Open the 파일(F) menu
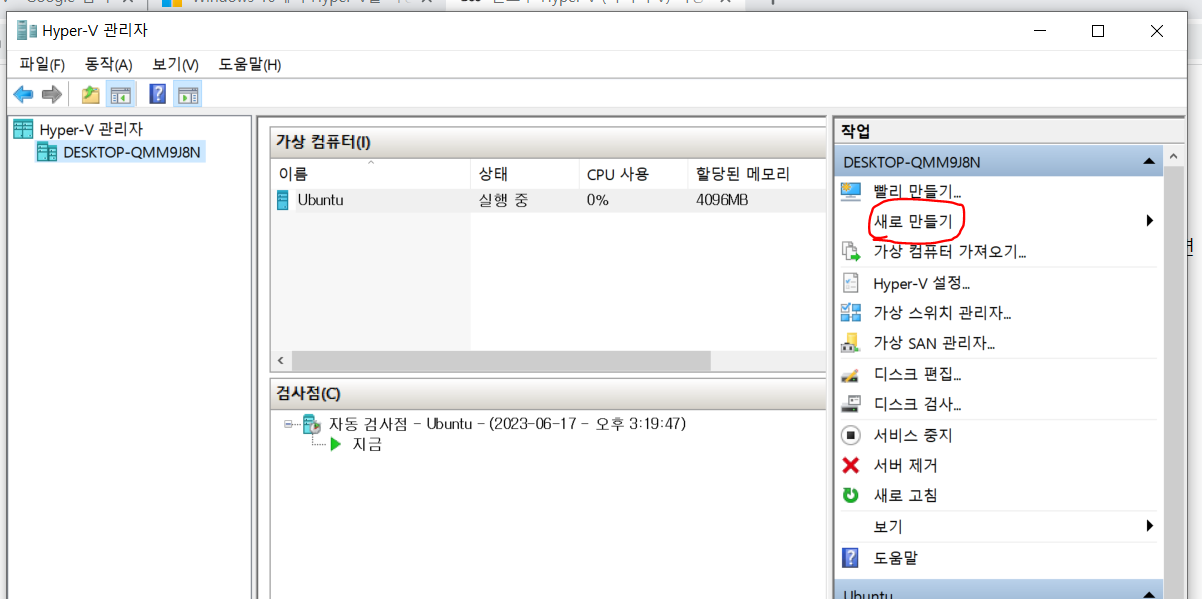The image size is (1202, 599). 42,64
